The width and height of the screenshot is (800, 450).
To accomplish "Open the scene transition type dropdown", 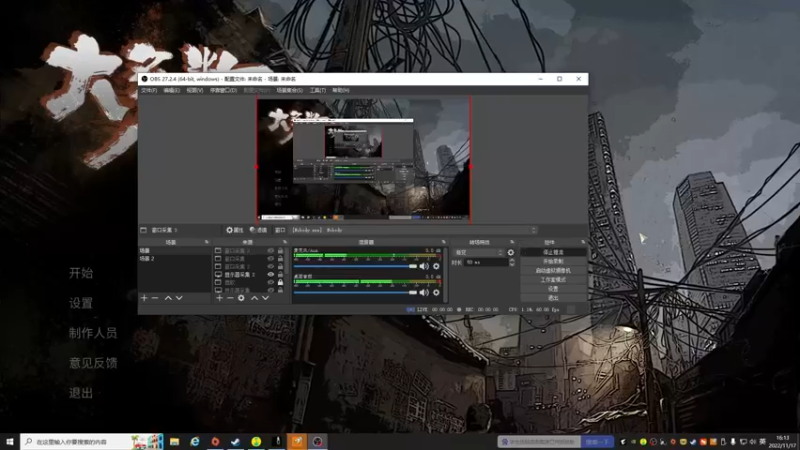I will pos(478,252).
